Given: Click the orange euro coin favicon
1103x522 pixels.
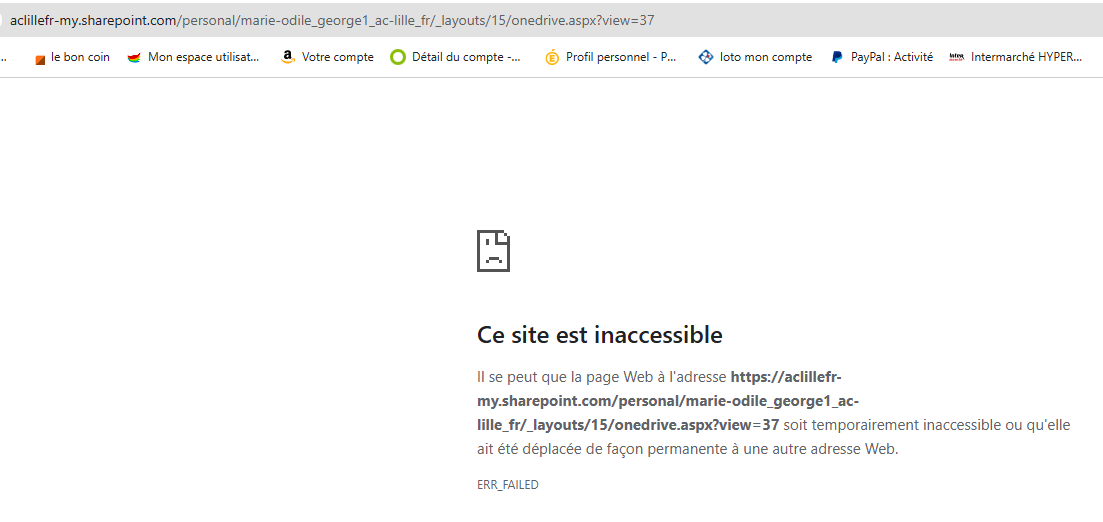Looking at the screenshot, I should pyautogui.click(x=552, y=58).
